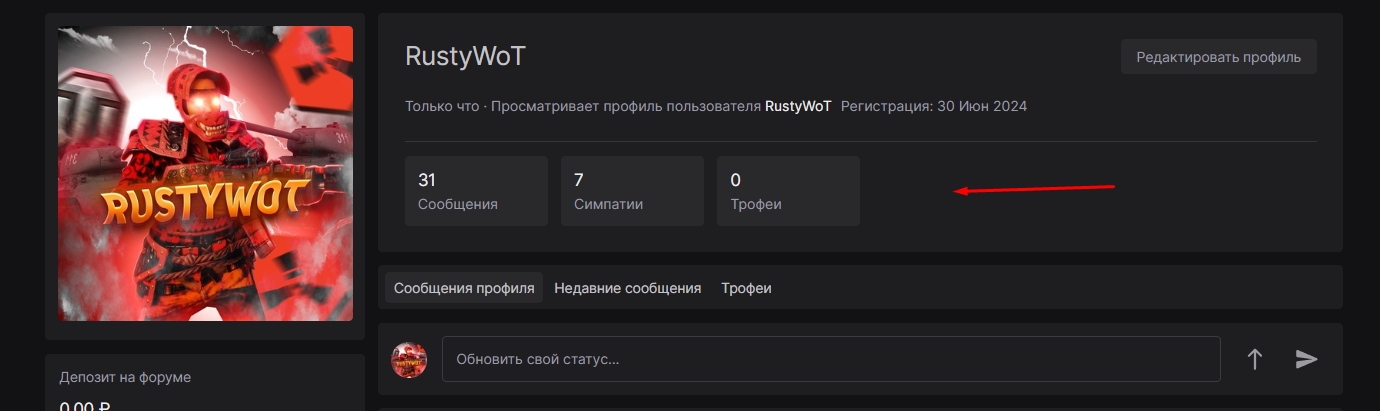Image resolution: width=1380 pixels, height=411 pixels.
Task: Open the large RustyWoT profile avatar
Action: click(x=205, y=174)
